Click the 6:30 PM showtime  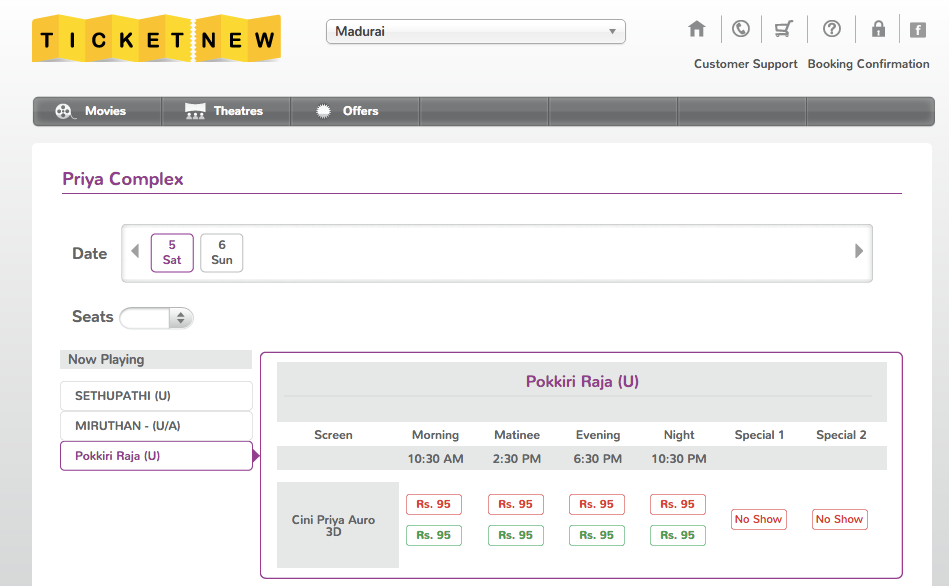pyautogui.click(x=598, y=459)
